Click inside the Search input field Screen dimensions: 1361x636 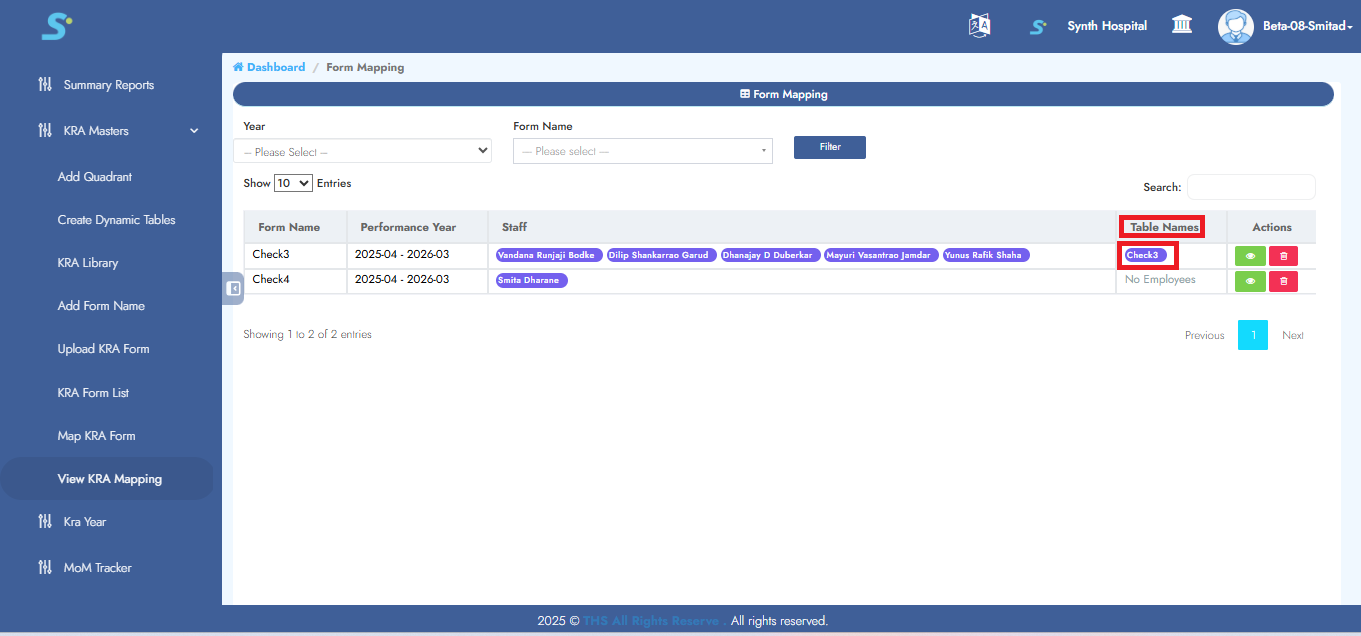(1250, 186)
